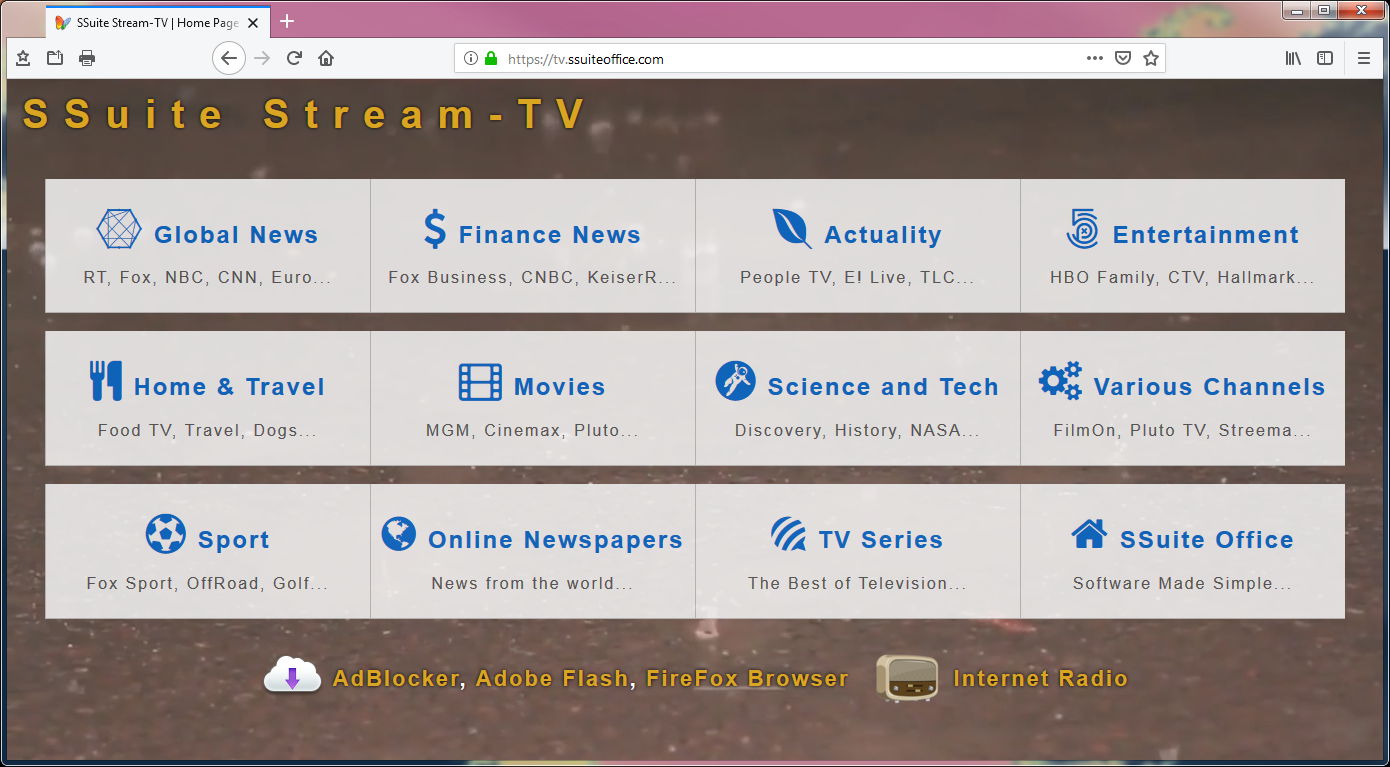The image size is (1390, 767).
Task: Open the Actuality category link
Action: (x=883, y=235)
